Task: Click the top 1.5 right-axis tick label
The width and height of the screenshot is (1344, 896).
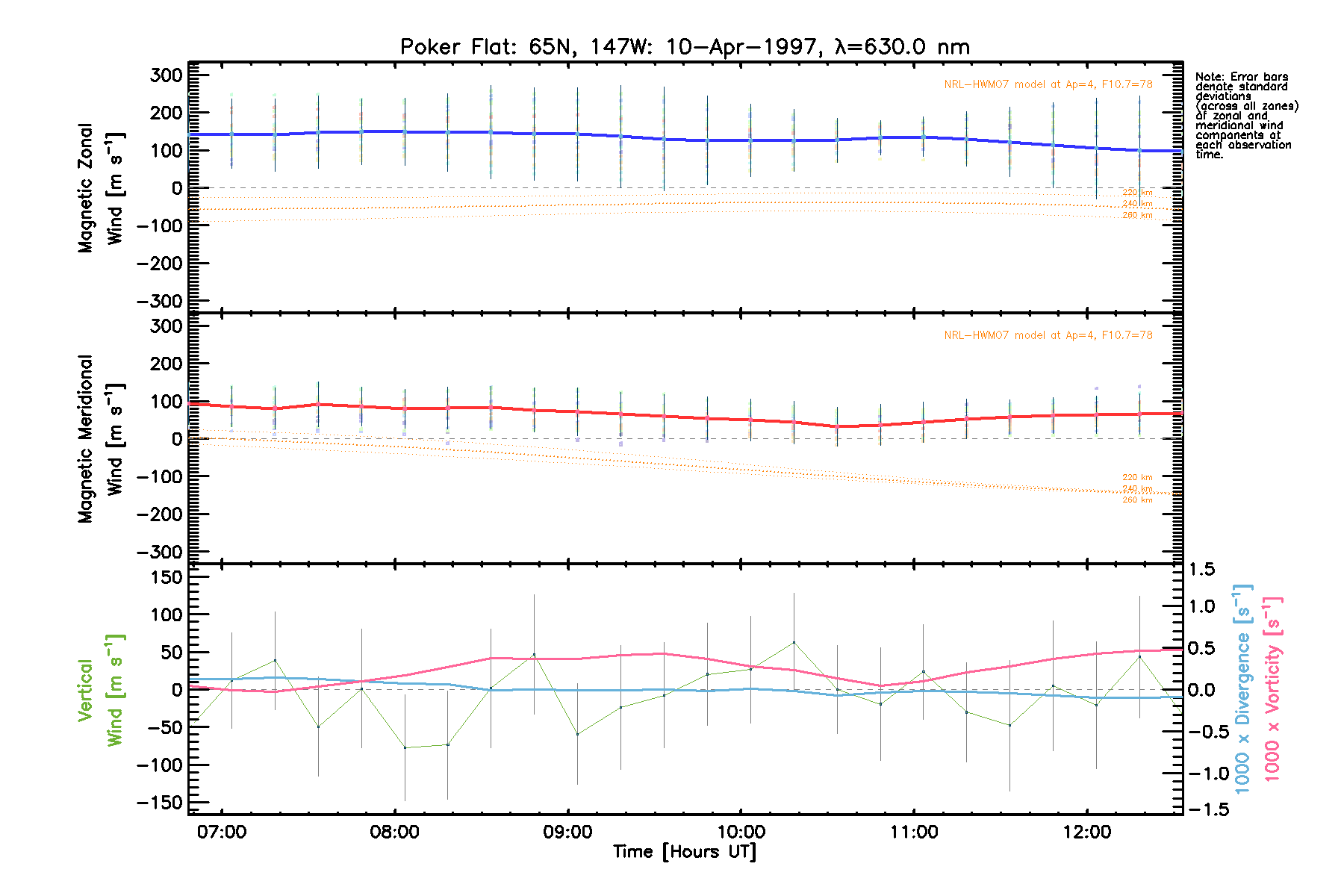Action: (1201, 570)
